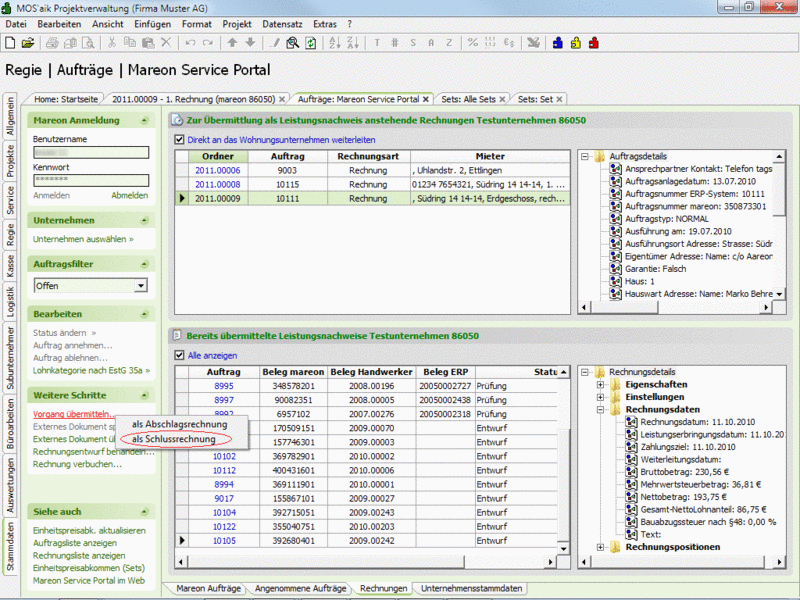Click the 'Abmelden' link
800x600 pixels.
(130, 195)
